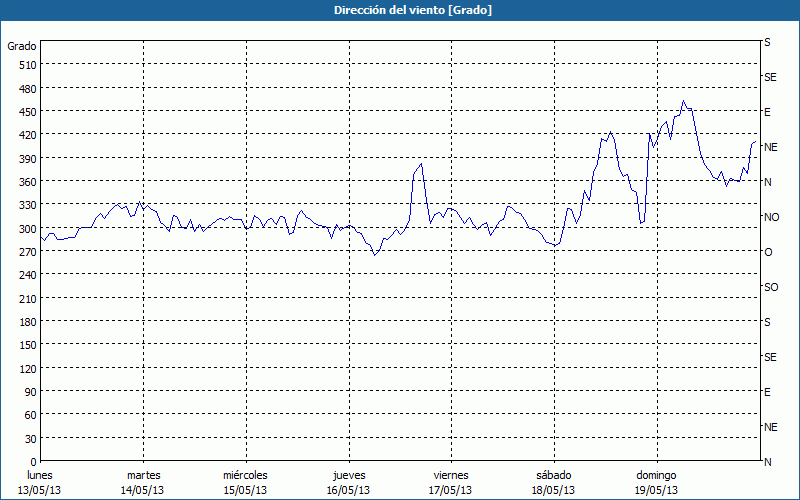Click the 'sábado' day label
This screenshot has height=500, width=800.
tap(553, 475)
